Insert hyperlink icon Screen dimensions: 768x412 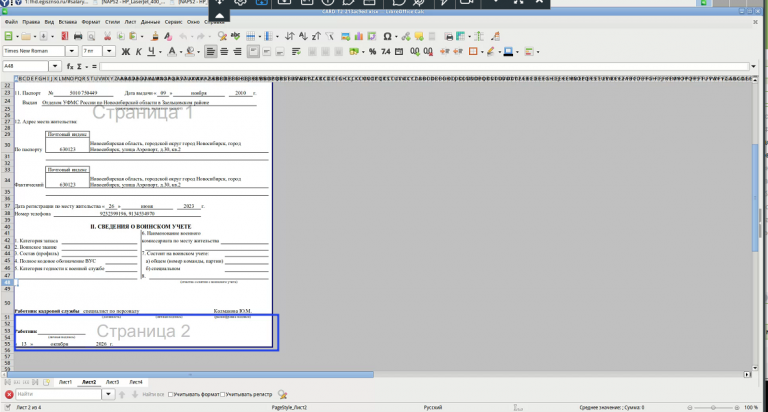[406, 36]
